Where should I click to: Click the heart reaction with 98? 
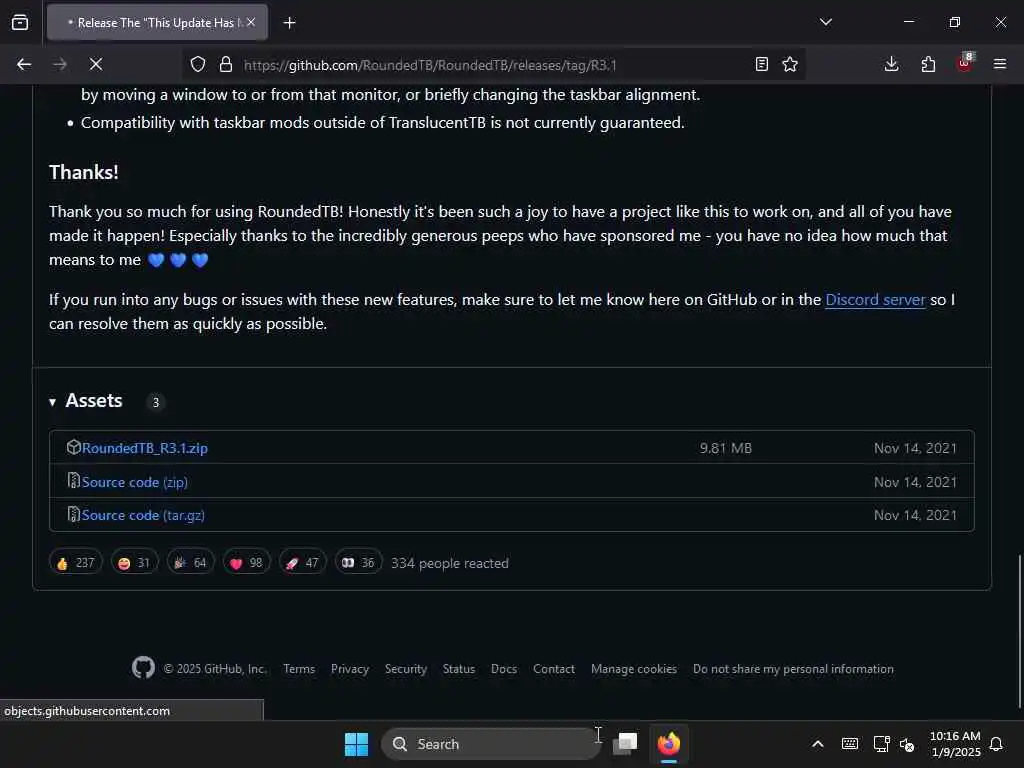246,563
